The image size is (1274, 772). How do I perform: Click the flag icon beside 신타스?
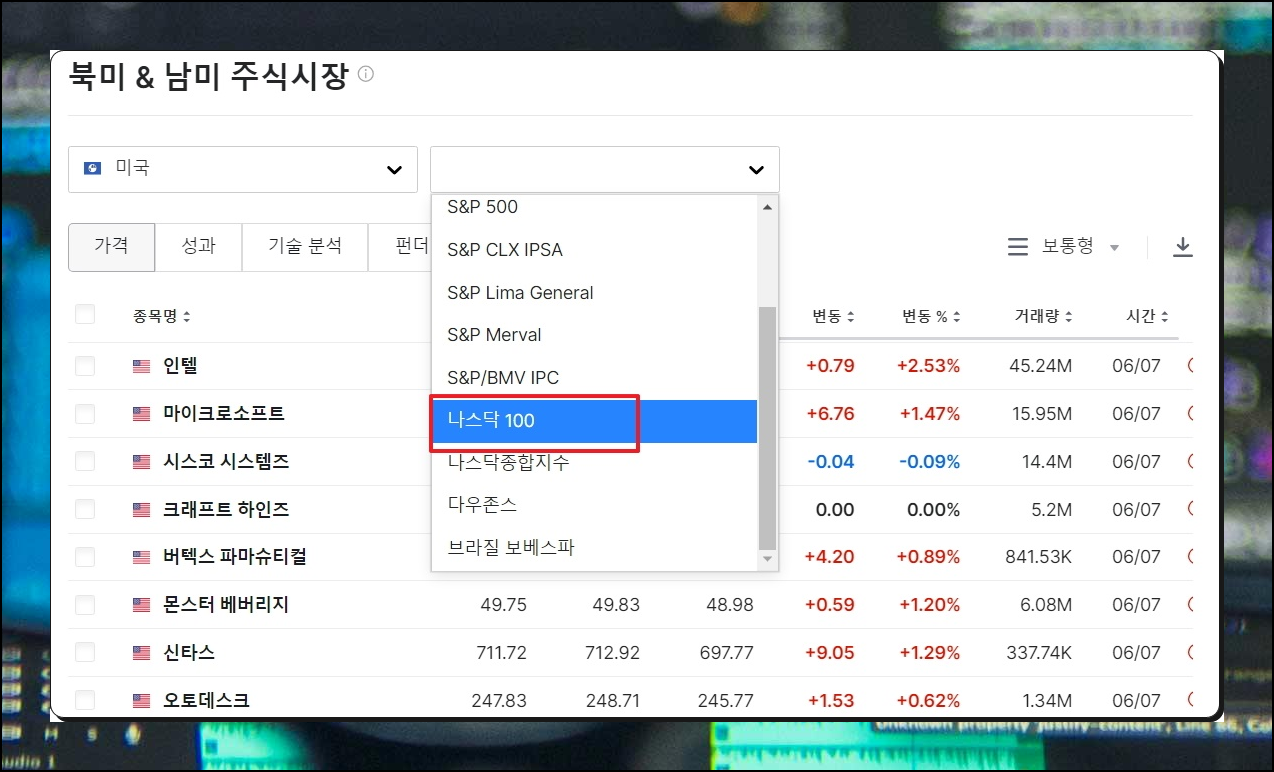point(142,653)
